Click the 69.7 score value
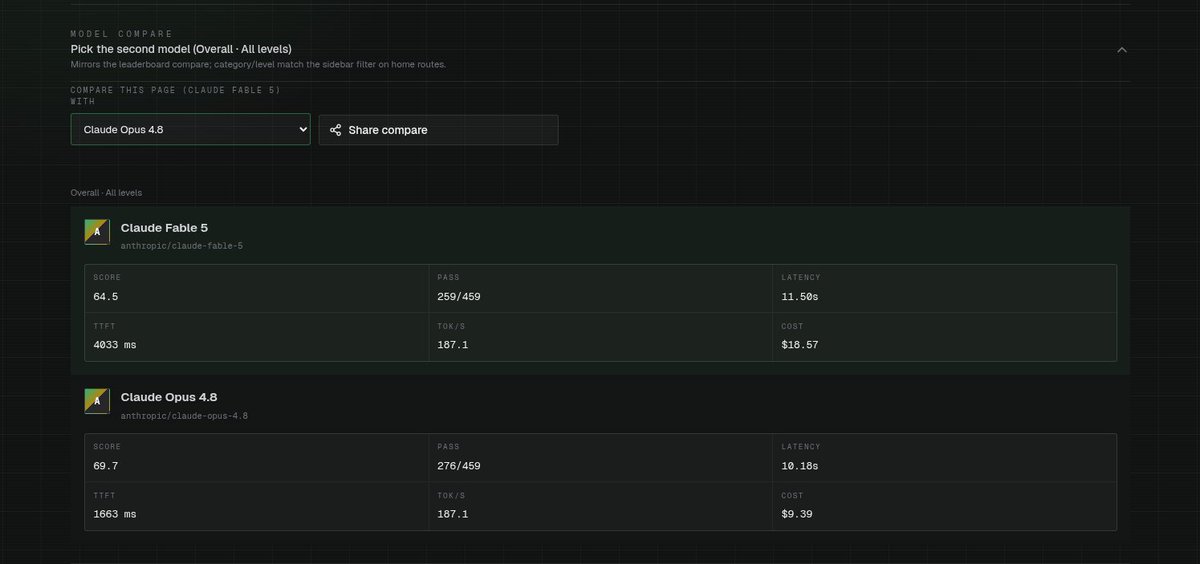Viewport: 1200px width, 564px height. (x=106, y=466)
